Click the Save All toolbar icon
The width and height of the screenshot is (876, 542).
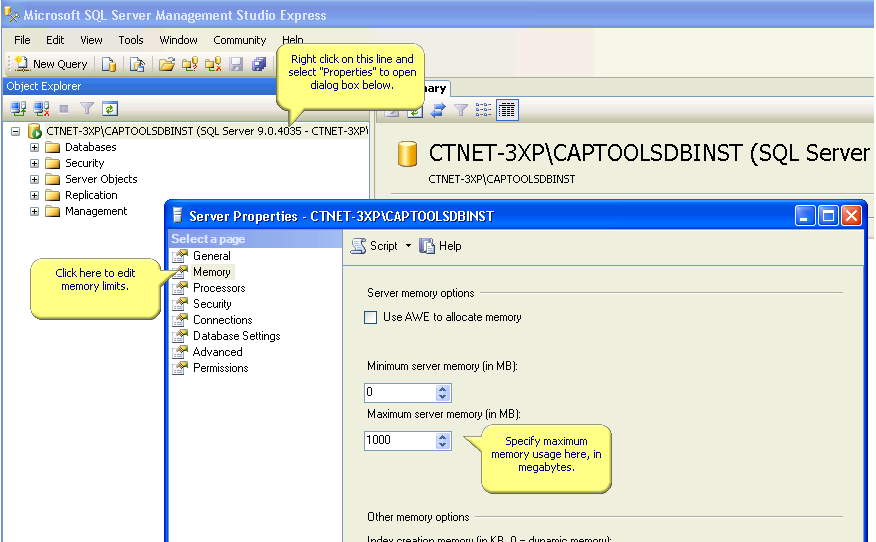258,64
